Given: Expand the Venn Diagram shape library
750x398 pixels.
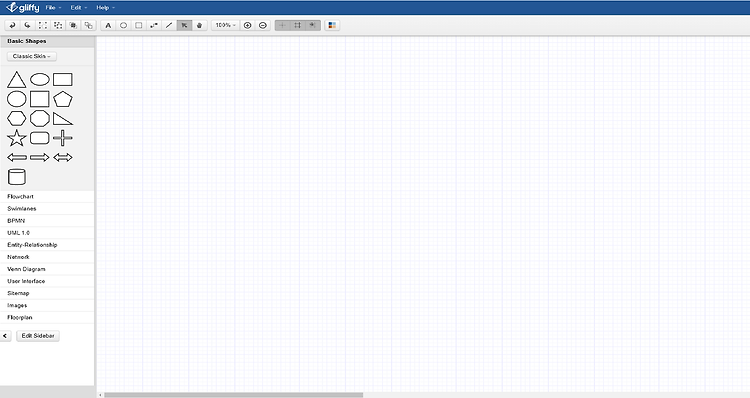Looking at the screenshot, I should tap(47, 269).
